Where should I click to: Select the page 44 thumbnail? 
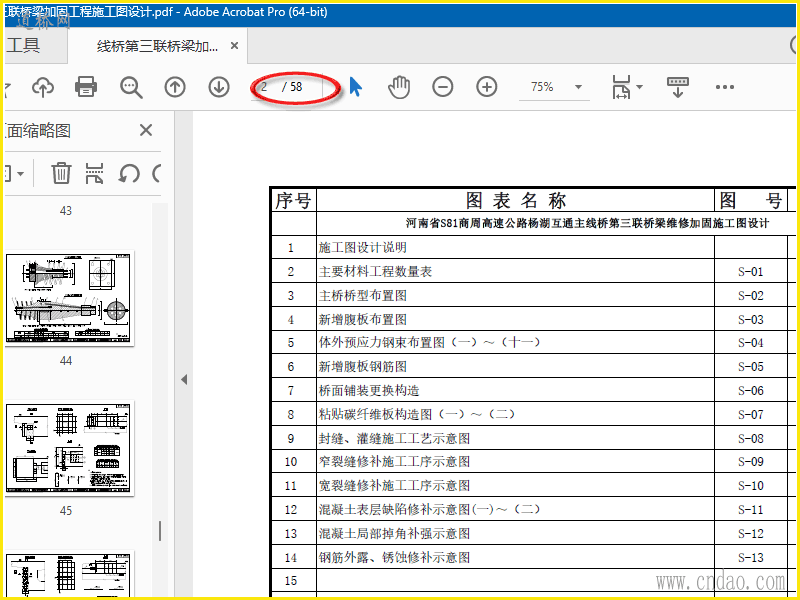click(x=68, y=298)
